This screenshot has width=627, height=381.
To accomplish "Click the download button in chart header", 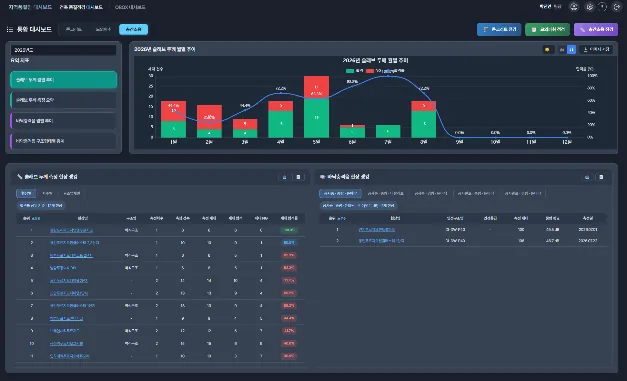I will [596, 50].
